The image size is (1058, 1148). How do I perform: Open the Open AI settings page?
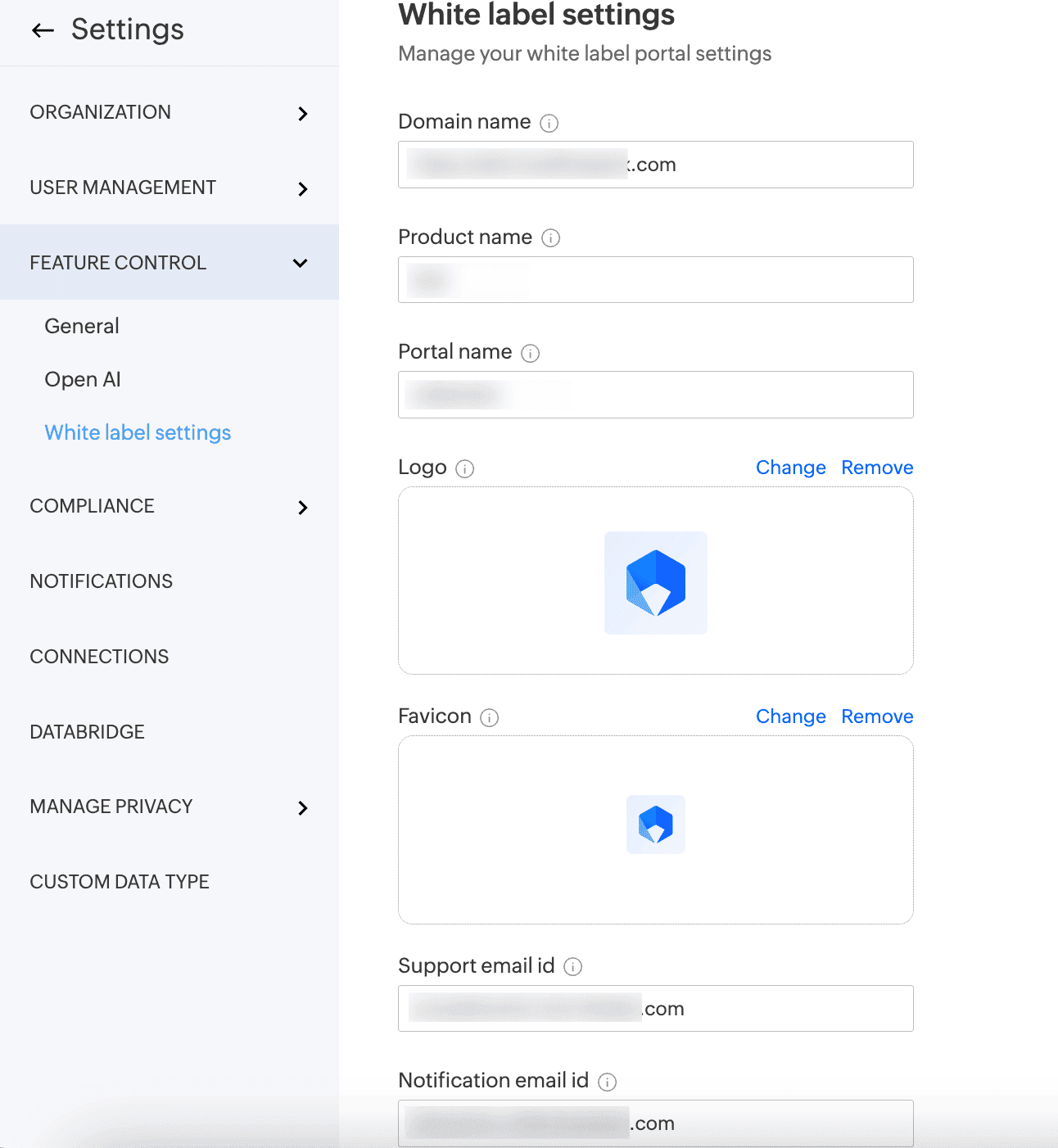click(x=83, y=379)
